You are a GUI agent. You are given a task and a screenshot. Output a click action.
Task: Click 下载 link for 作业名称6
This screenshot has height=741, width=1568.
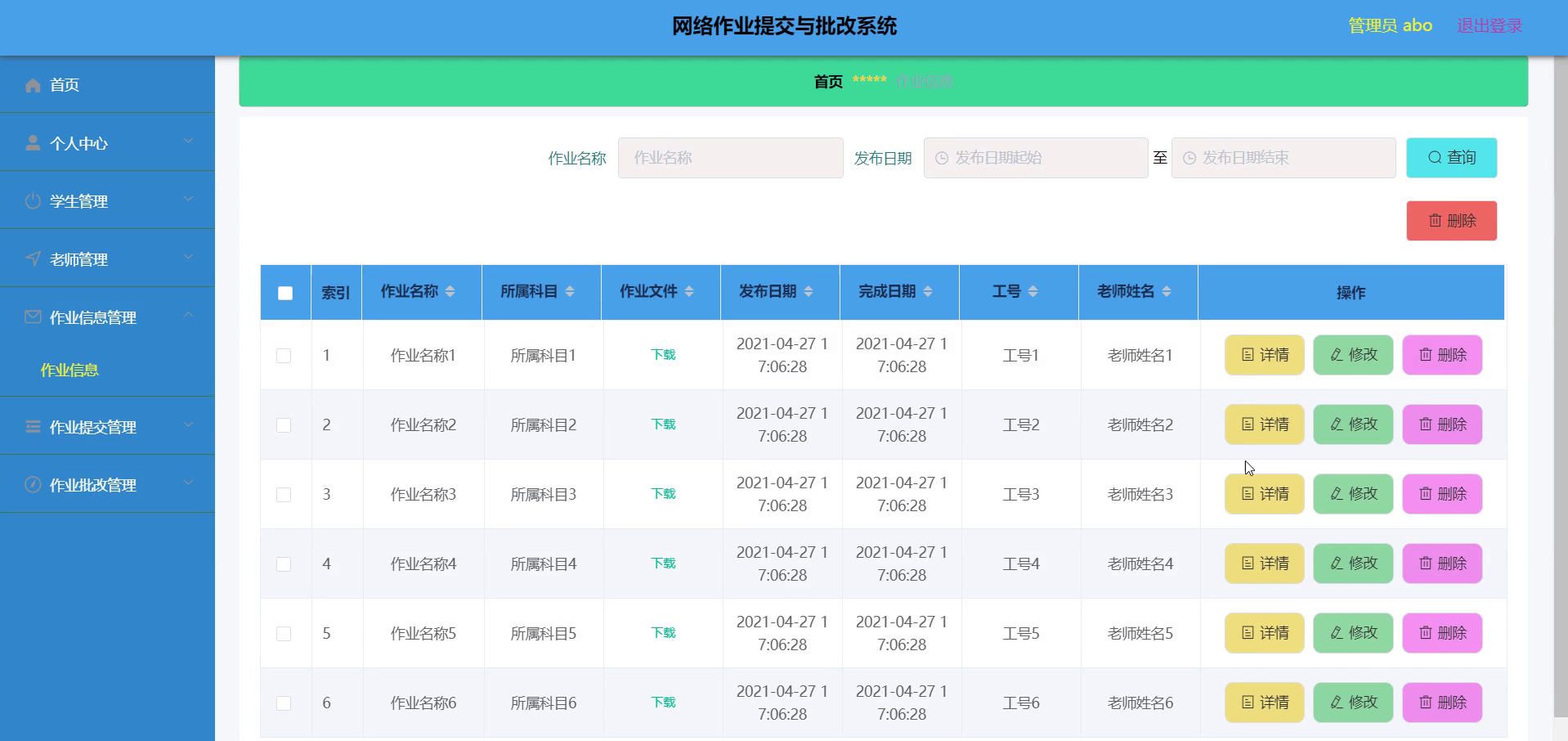(663, 703)
